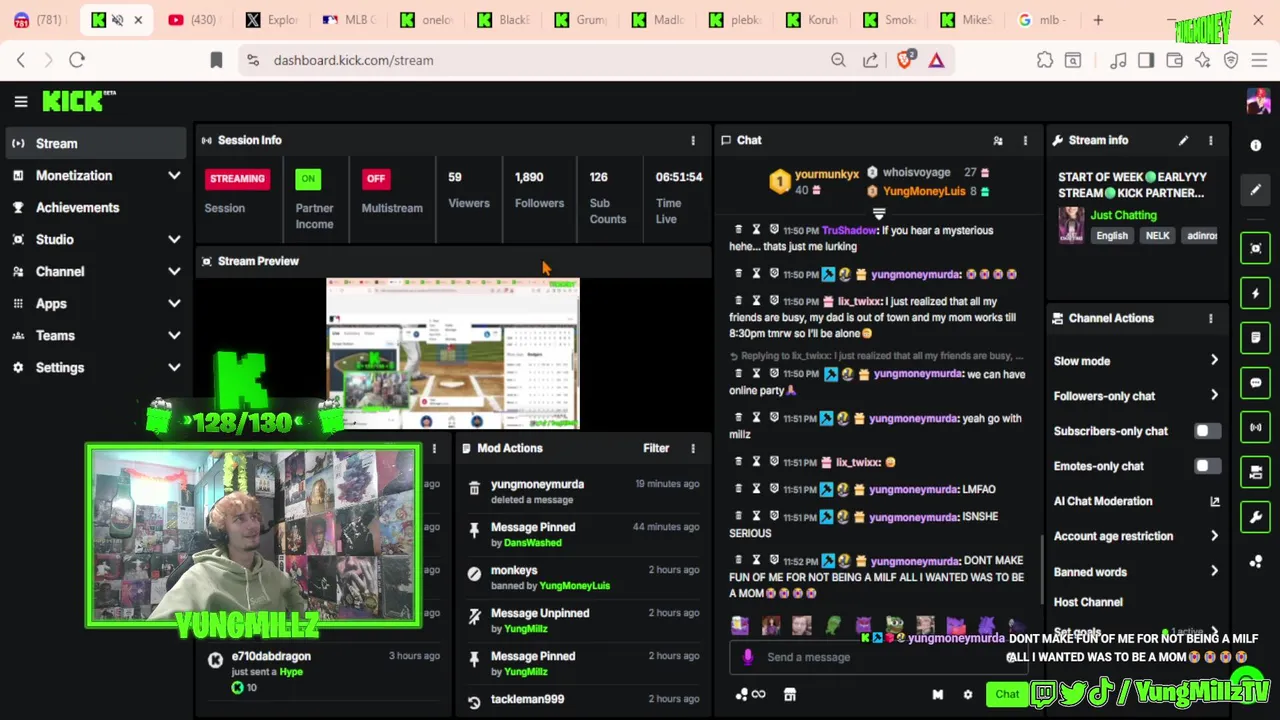Open Mod Actions three-dot menu
Image resolution: width=1280 pixels, height=720 pixels.
click(692, 448)
